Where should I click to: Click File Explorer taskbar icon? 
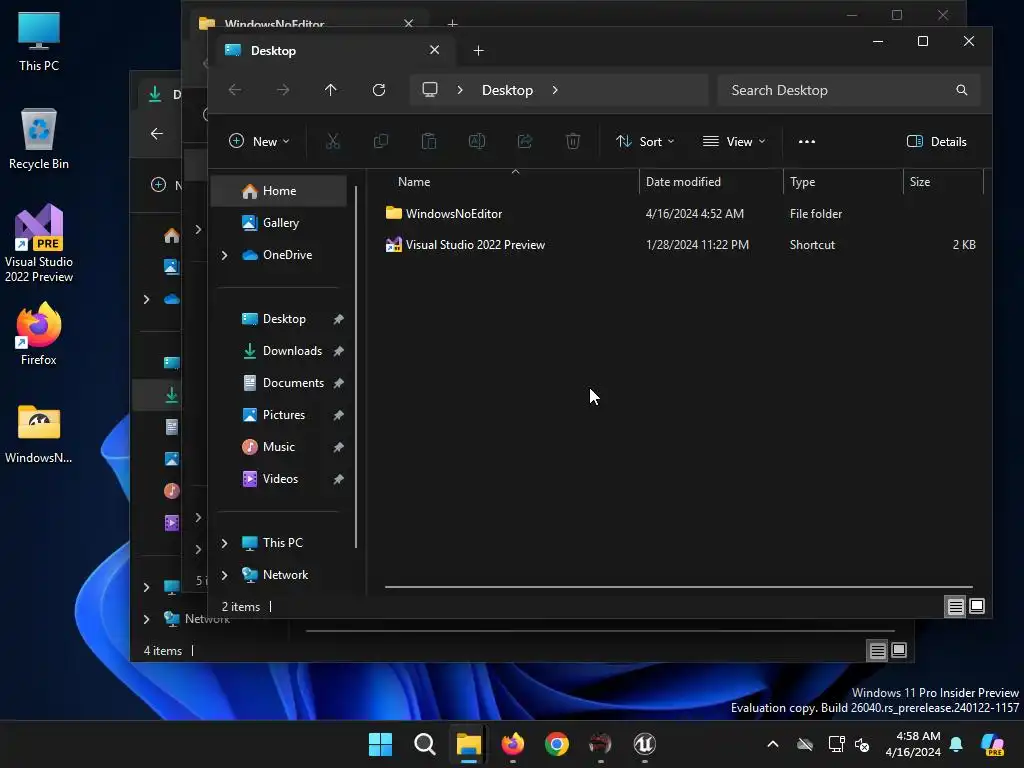[468, 744]
